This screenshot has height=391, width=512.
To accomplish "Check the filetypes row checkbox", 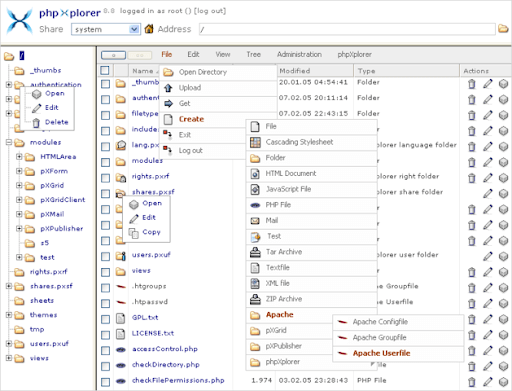I will point(105,115).
